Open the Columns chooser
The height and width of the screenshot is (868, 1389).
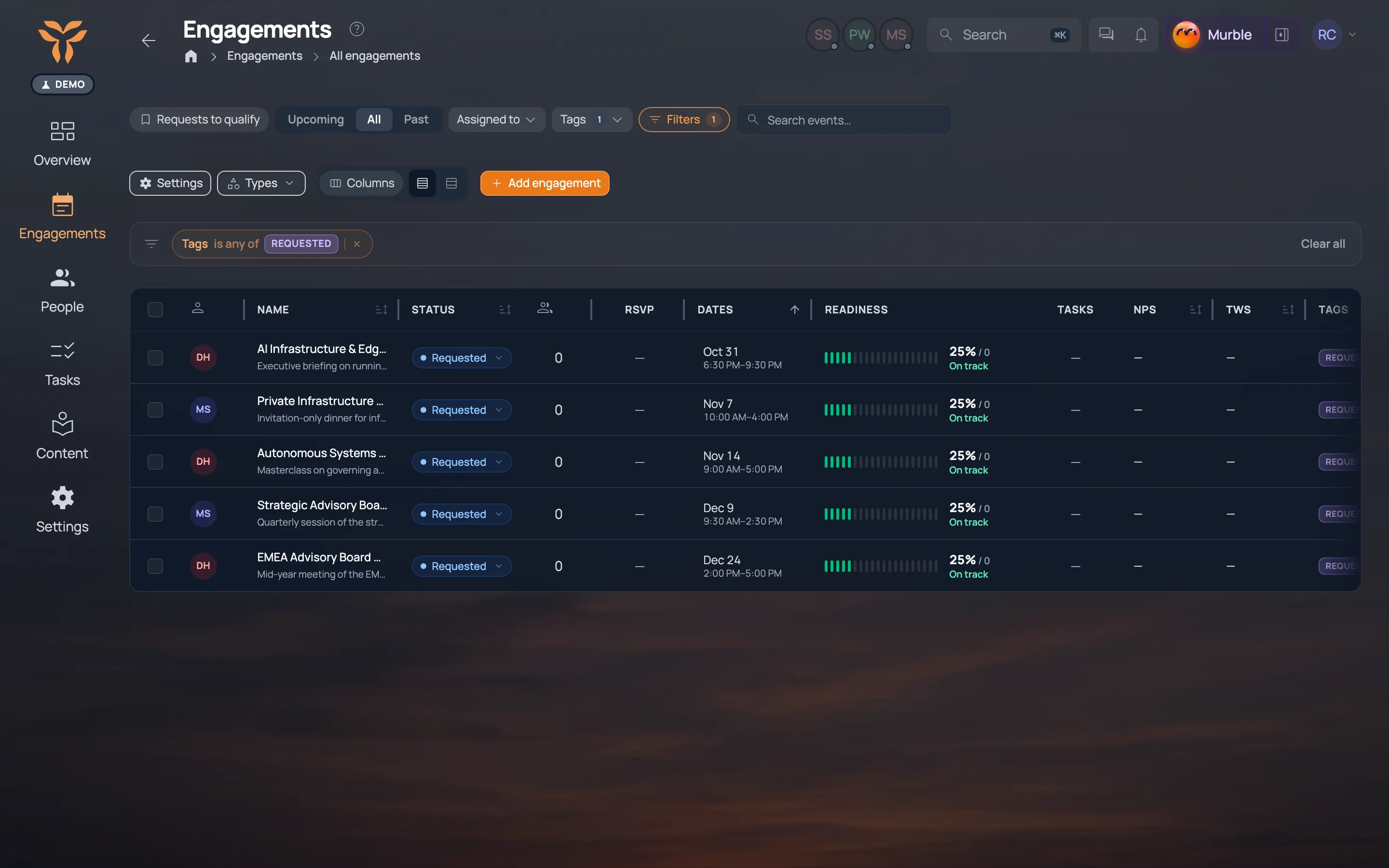(x=362, y=183)
